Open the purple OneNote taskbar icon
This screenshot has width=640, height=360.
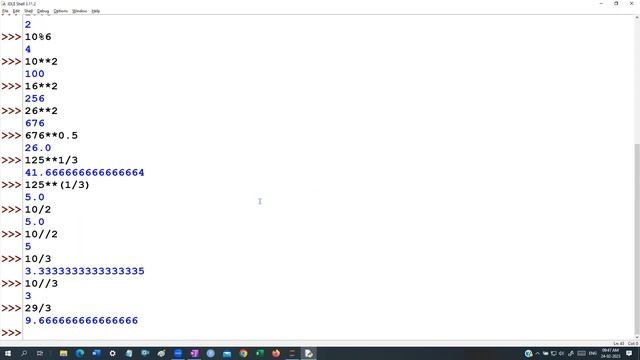194,353
